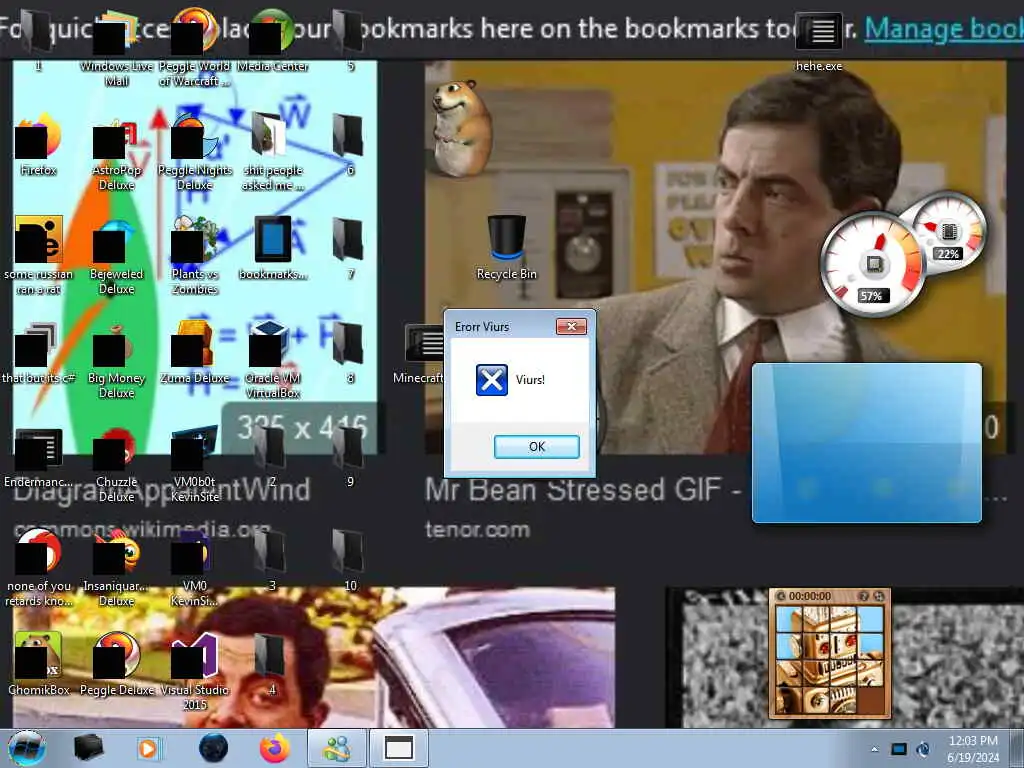Select the folder named 3
The image size is (1024, 768).
tap(272, 560)
